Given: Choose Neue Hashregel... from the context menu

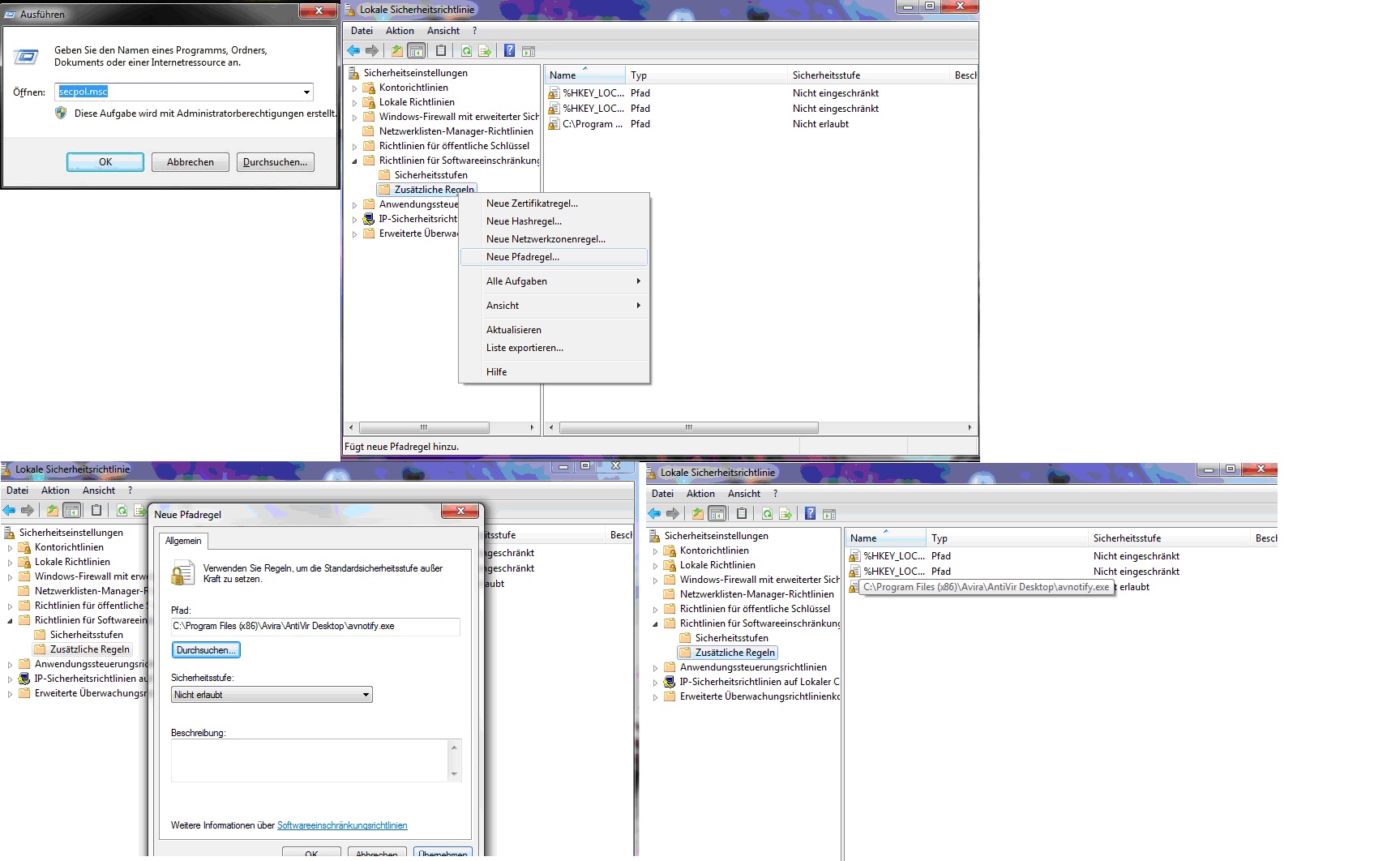Looking at the screenshot, I should pos(554,221).
